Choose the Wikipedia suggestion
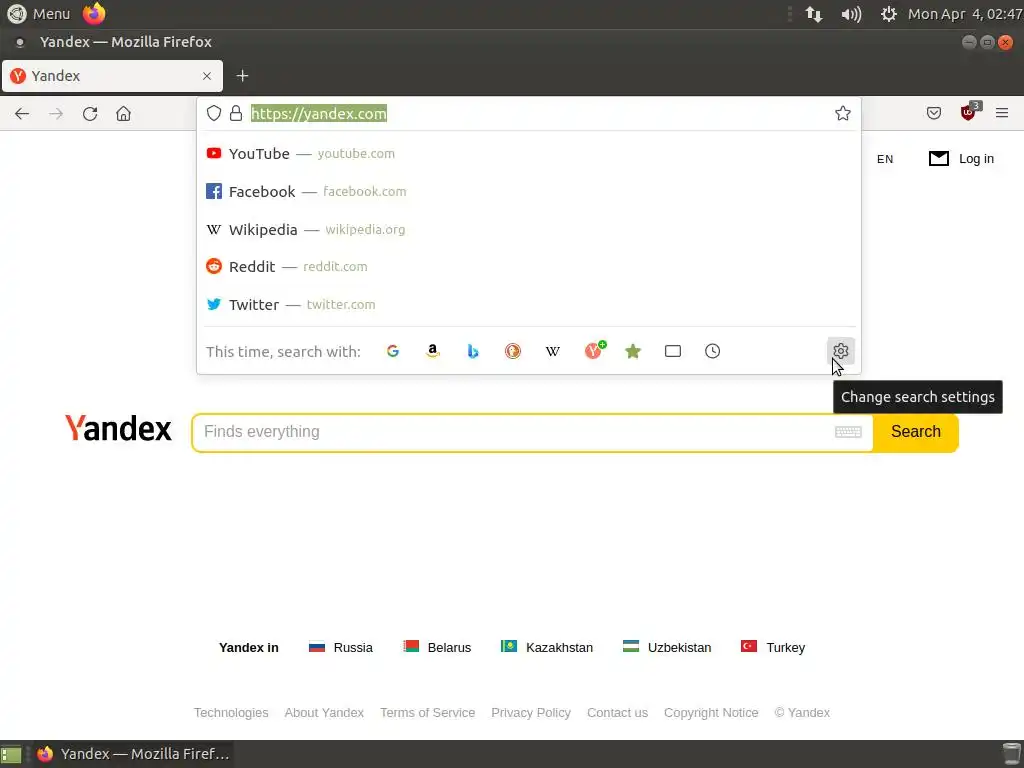1024x768 pixels. 529,229
